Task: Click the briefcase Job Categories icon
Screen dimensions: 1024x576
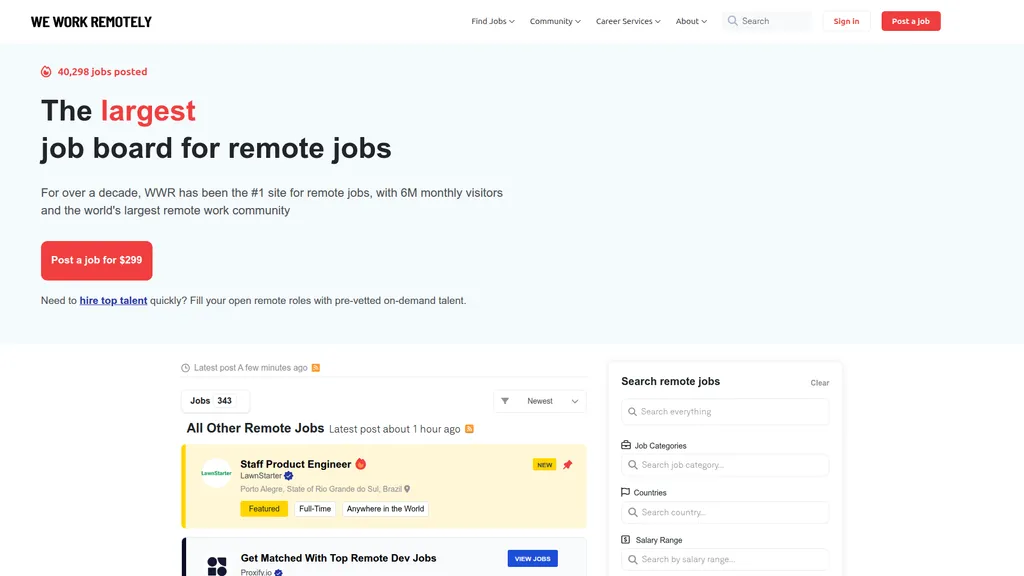Action: pyautogui.click(x=626, y=445)
